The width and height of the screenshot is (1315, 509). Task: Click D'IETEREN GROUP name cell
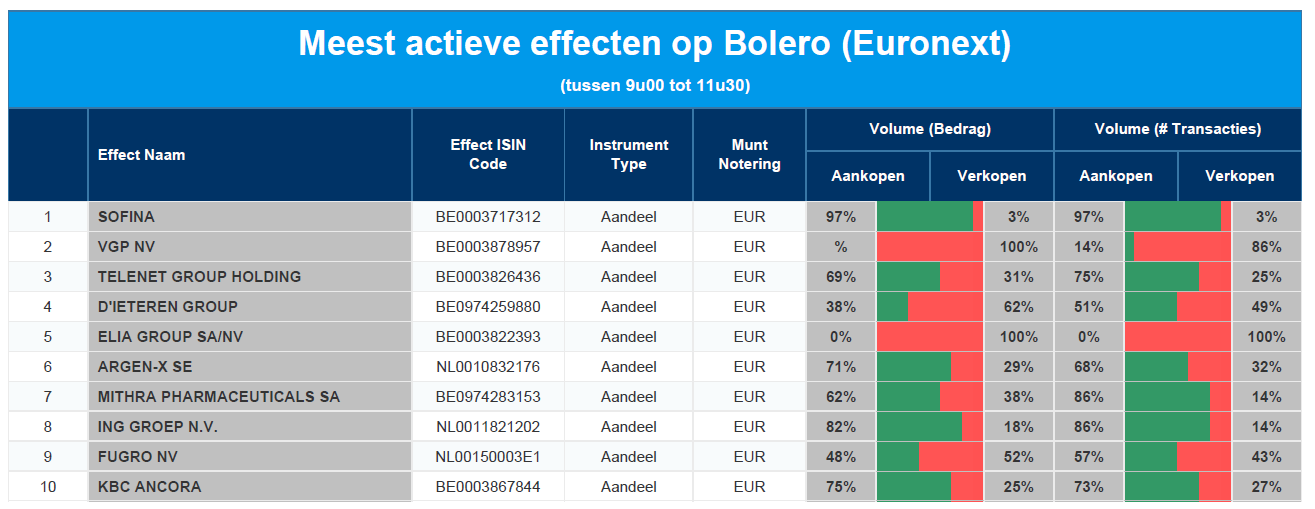[x=250, y=307]
